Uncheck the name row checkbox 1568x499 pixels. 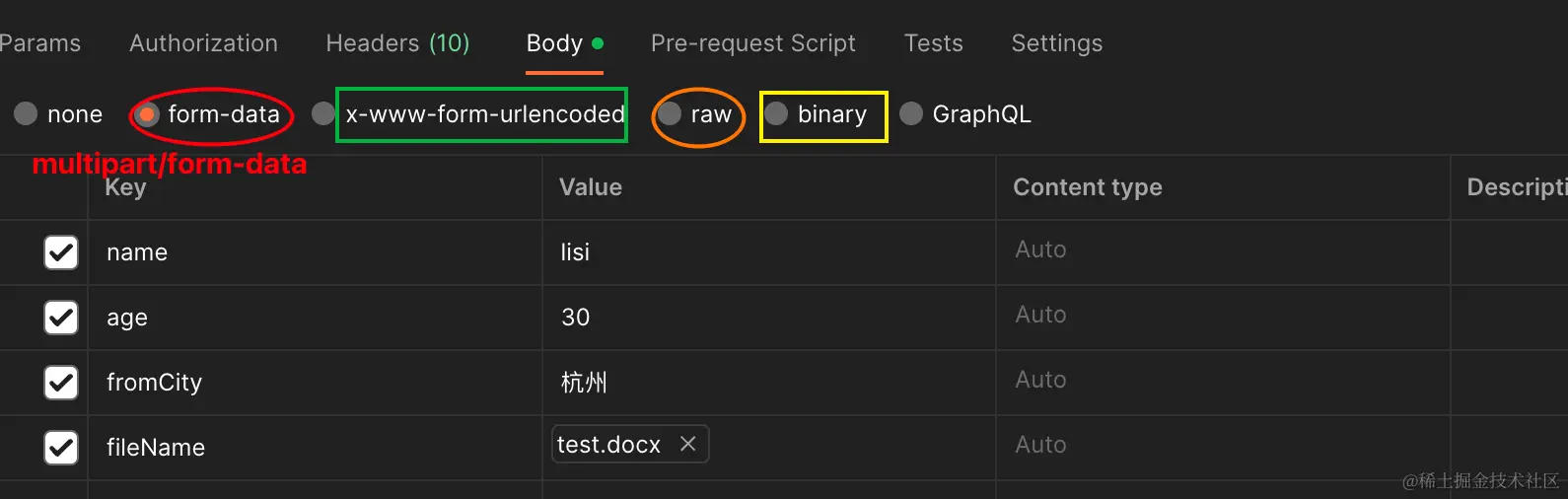point(61,252)
